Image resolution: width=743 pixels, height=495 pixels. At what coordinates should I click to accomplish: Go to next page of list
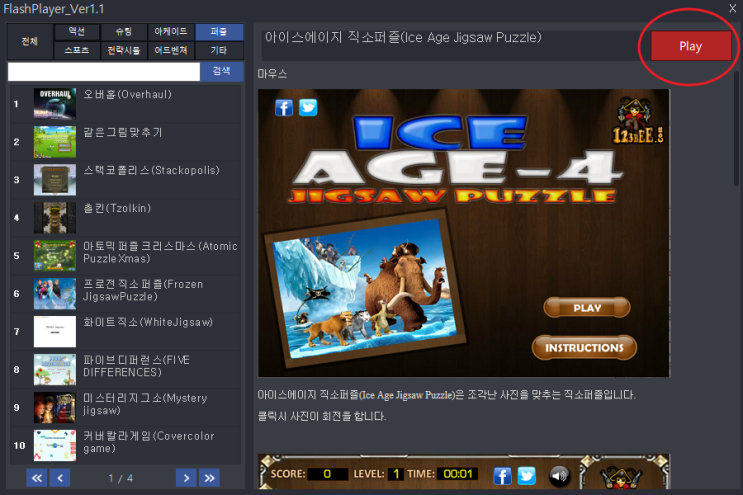186,478
